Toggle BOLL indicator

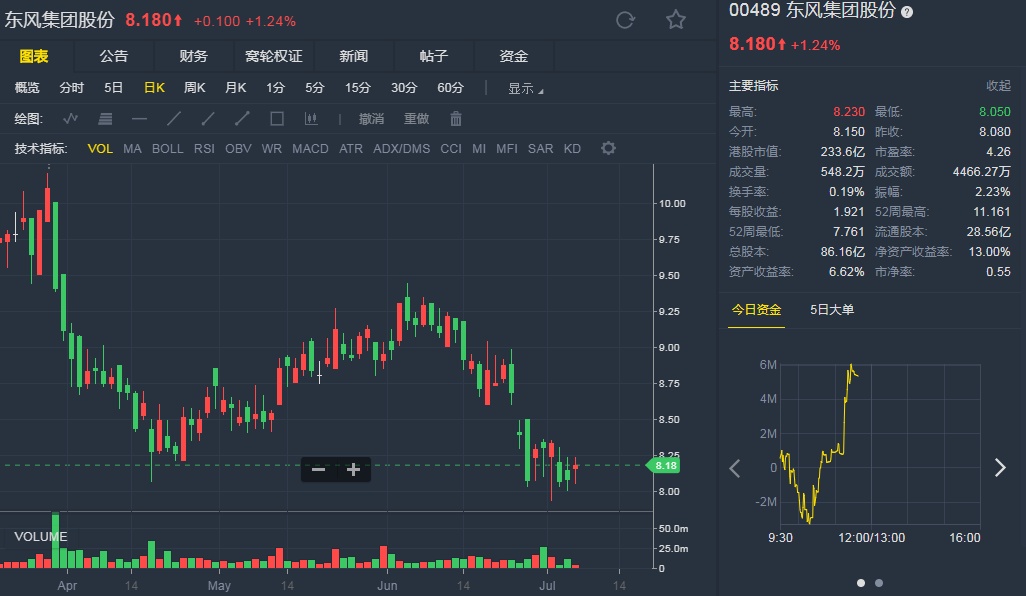[x=168, y=149]
